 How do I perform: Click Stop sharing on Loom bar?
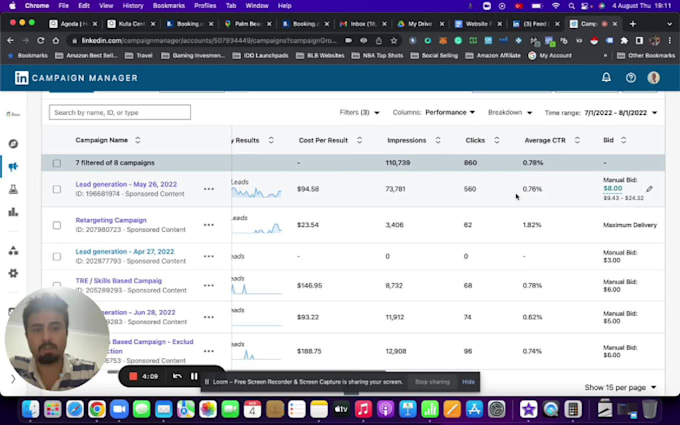click(x=432, y=382)
